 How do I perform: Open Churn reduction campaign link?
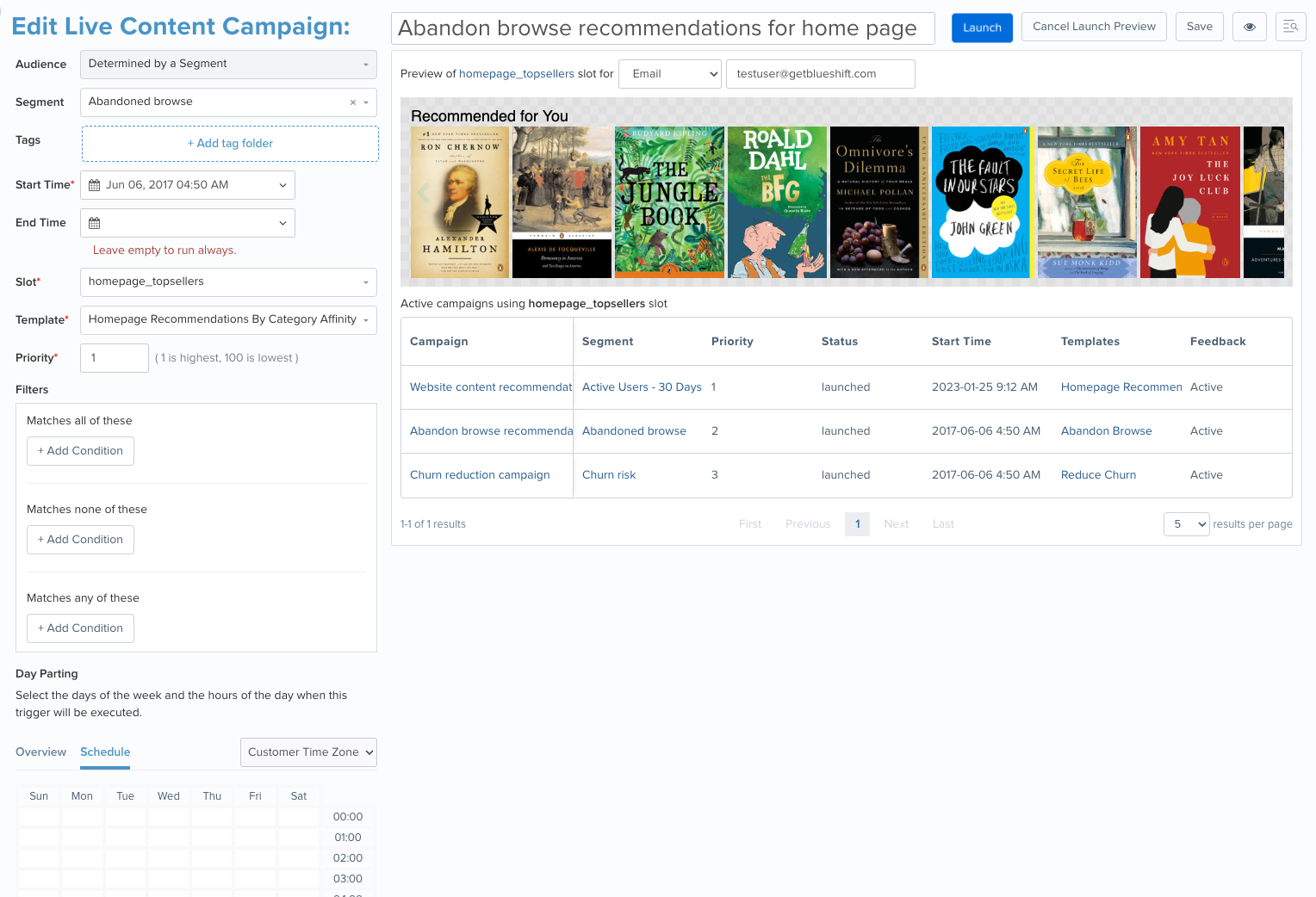click(480, 475)
